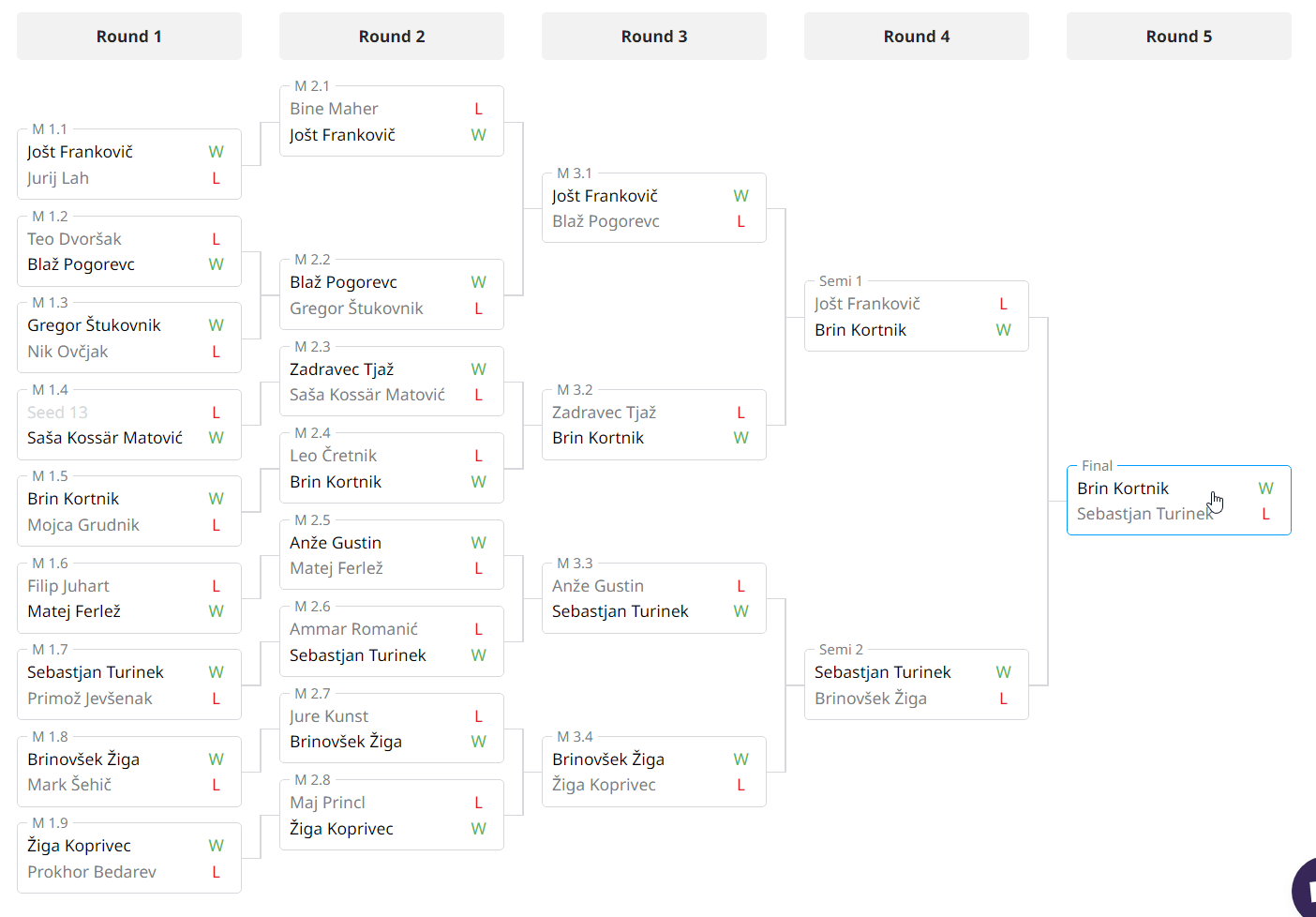Select Brin Kortnik in match M 1.5
1316x917 pixels.
(73, 499)
